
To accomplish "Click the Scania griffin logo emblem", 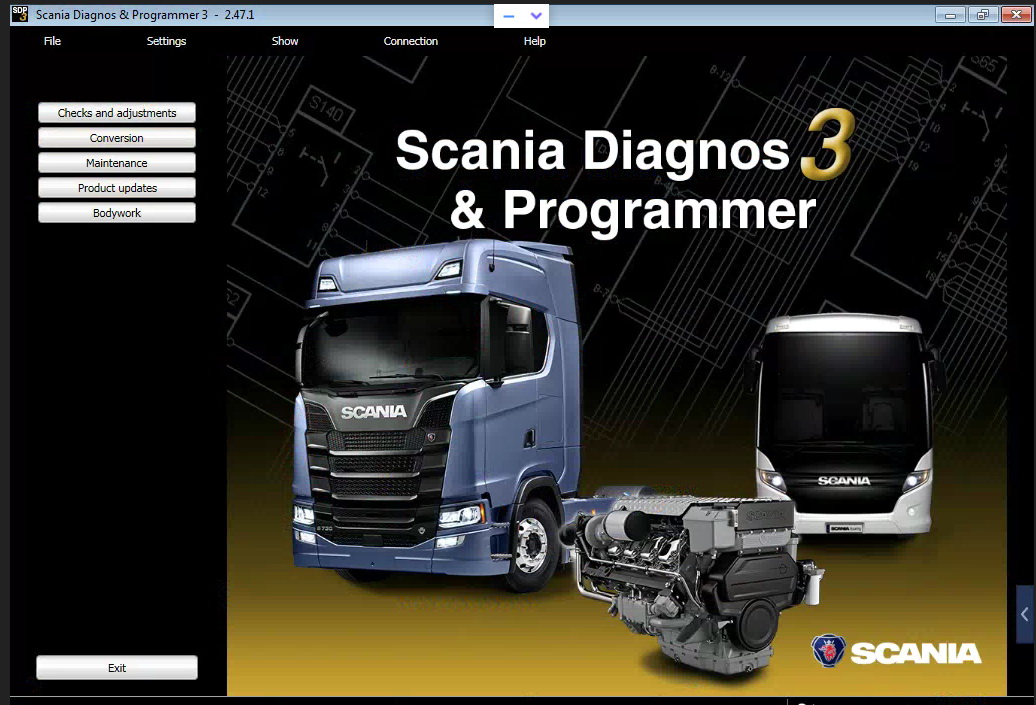I will tap(828, 651).
